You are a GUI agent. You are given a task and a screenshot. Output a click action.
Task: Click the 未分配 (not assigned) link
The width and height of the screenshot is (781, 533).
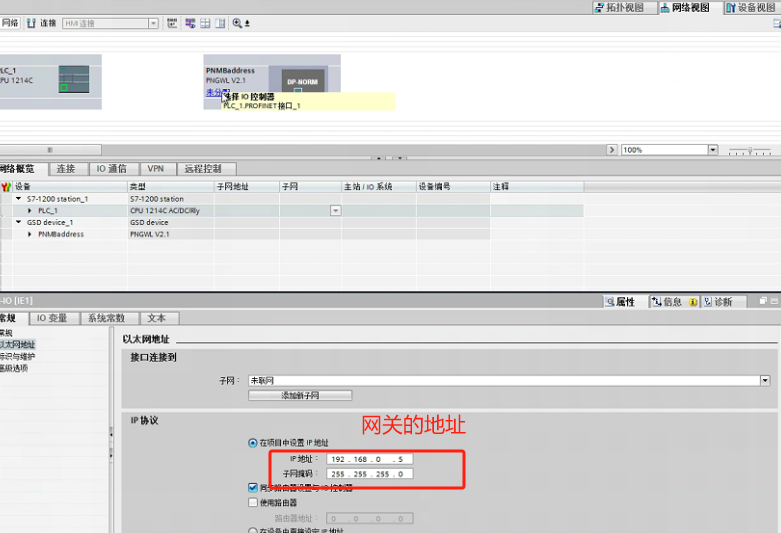[215, 92]
